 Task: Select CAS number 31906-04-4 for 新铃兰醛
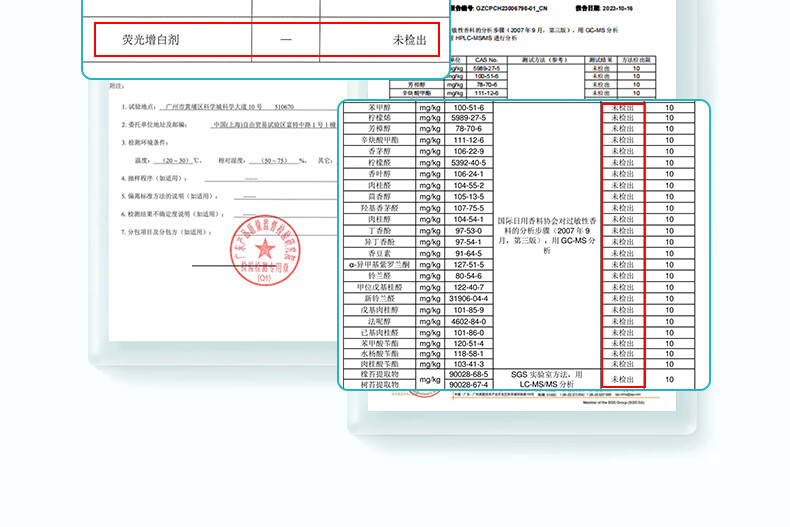tap(468, 298)
